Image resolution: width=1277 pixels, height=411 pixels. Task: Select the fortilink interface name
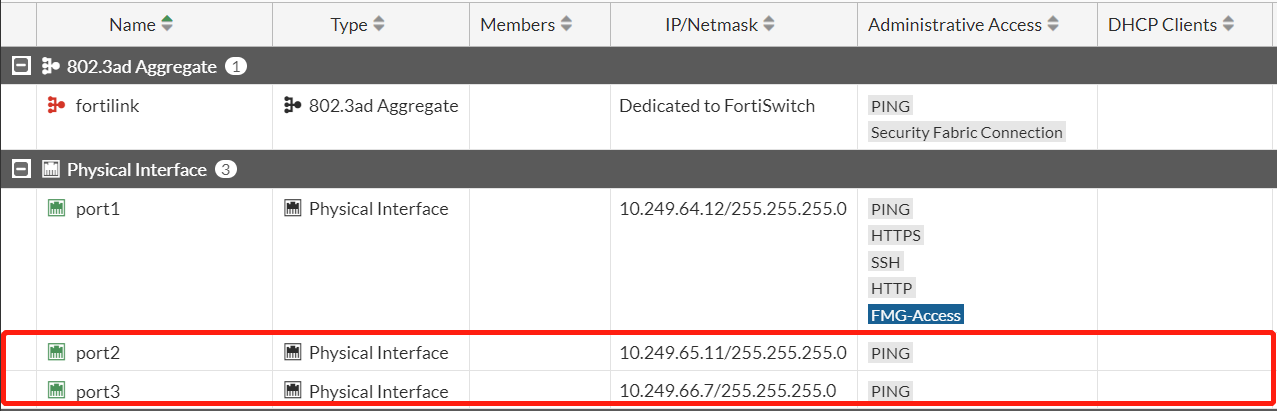(x=108, y=105)
